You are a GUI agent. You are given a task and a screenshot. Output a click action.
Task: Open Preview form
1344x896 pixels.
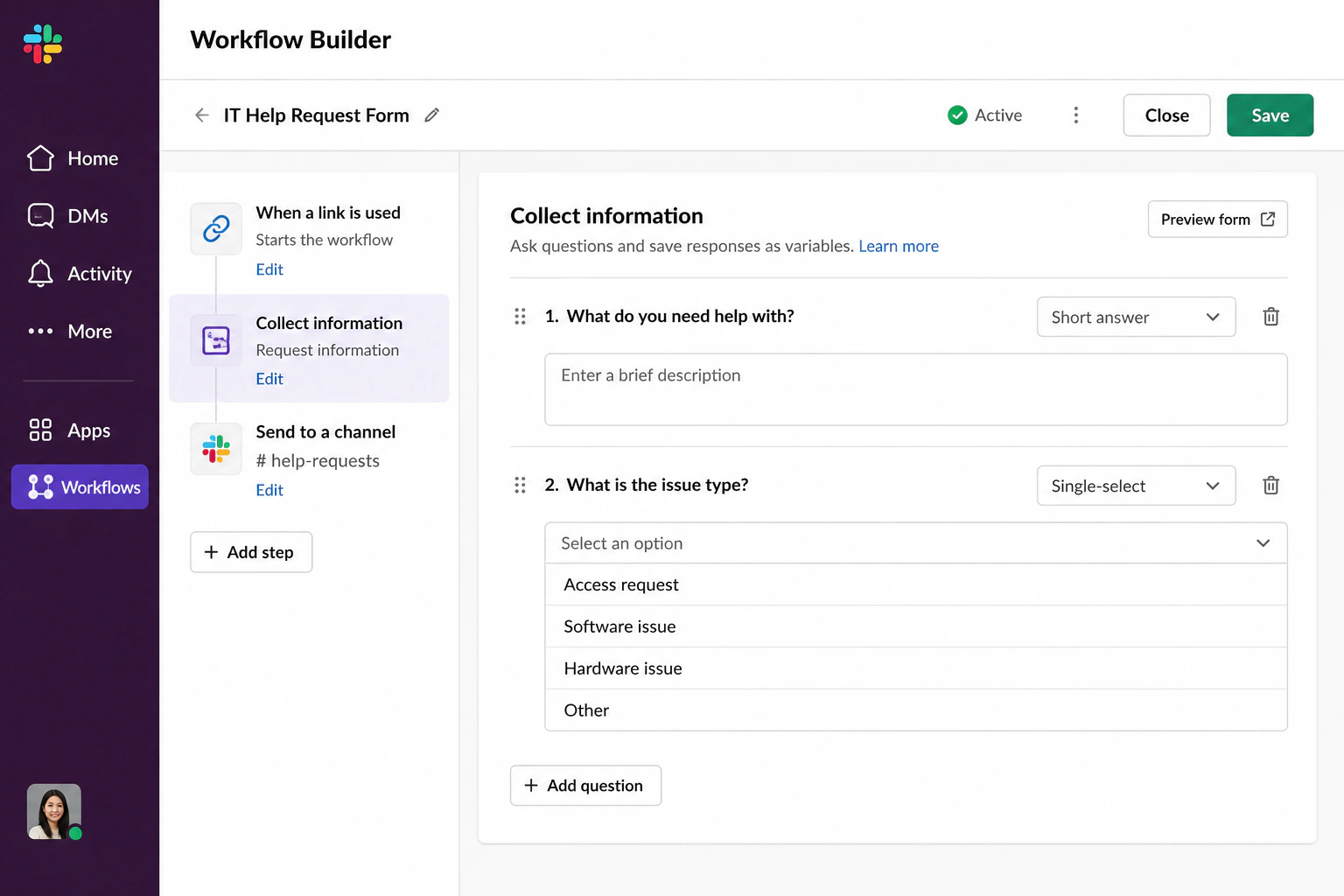click(1217, 220)
